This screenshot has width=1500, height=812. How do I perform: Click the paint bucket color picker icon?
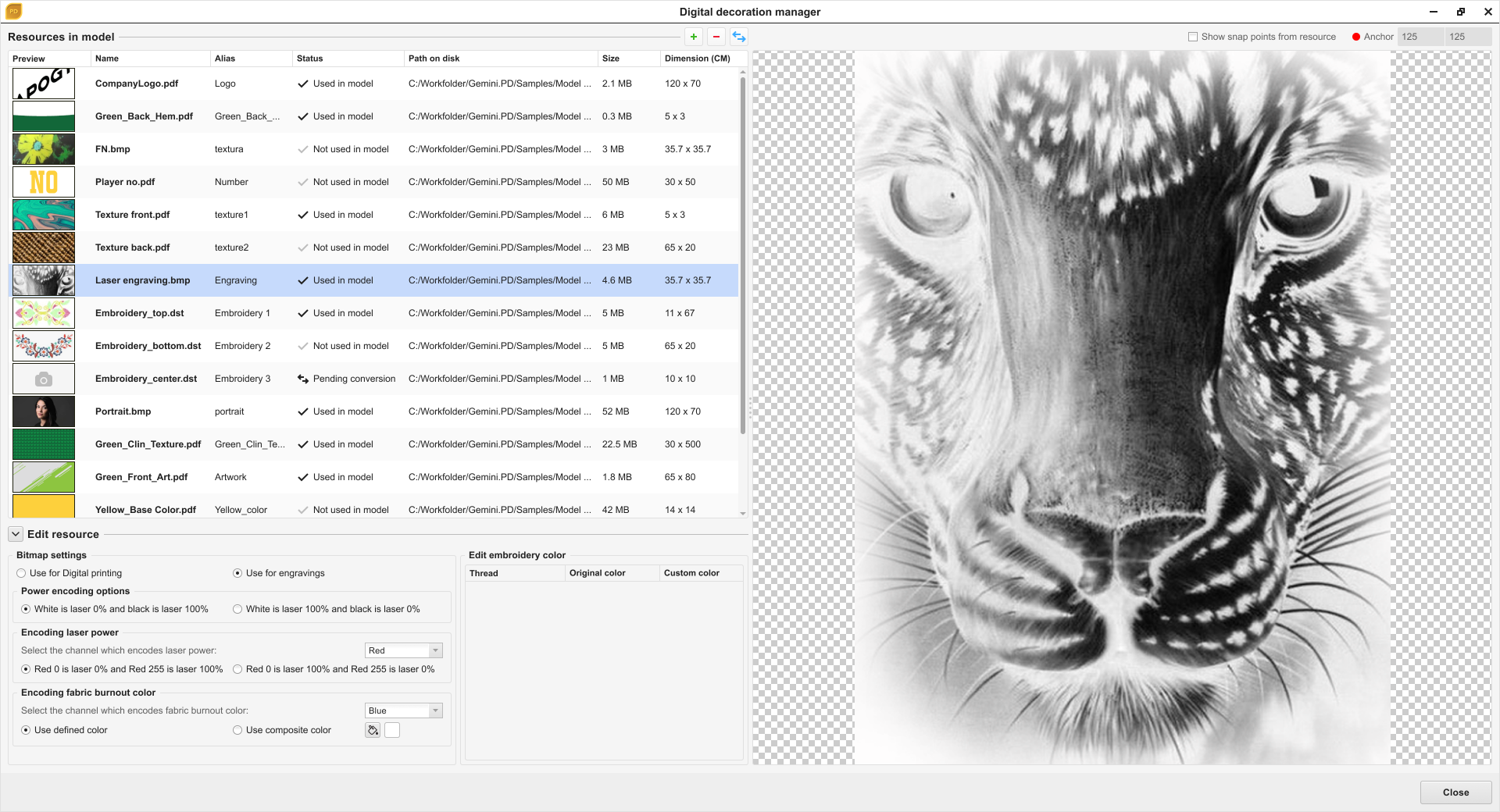pos(373,730)
